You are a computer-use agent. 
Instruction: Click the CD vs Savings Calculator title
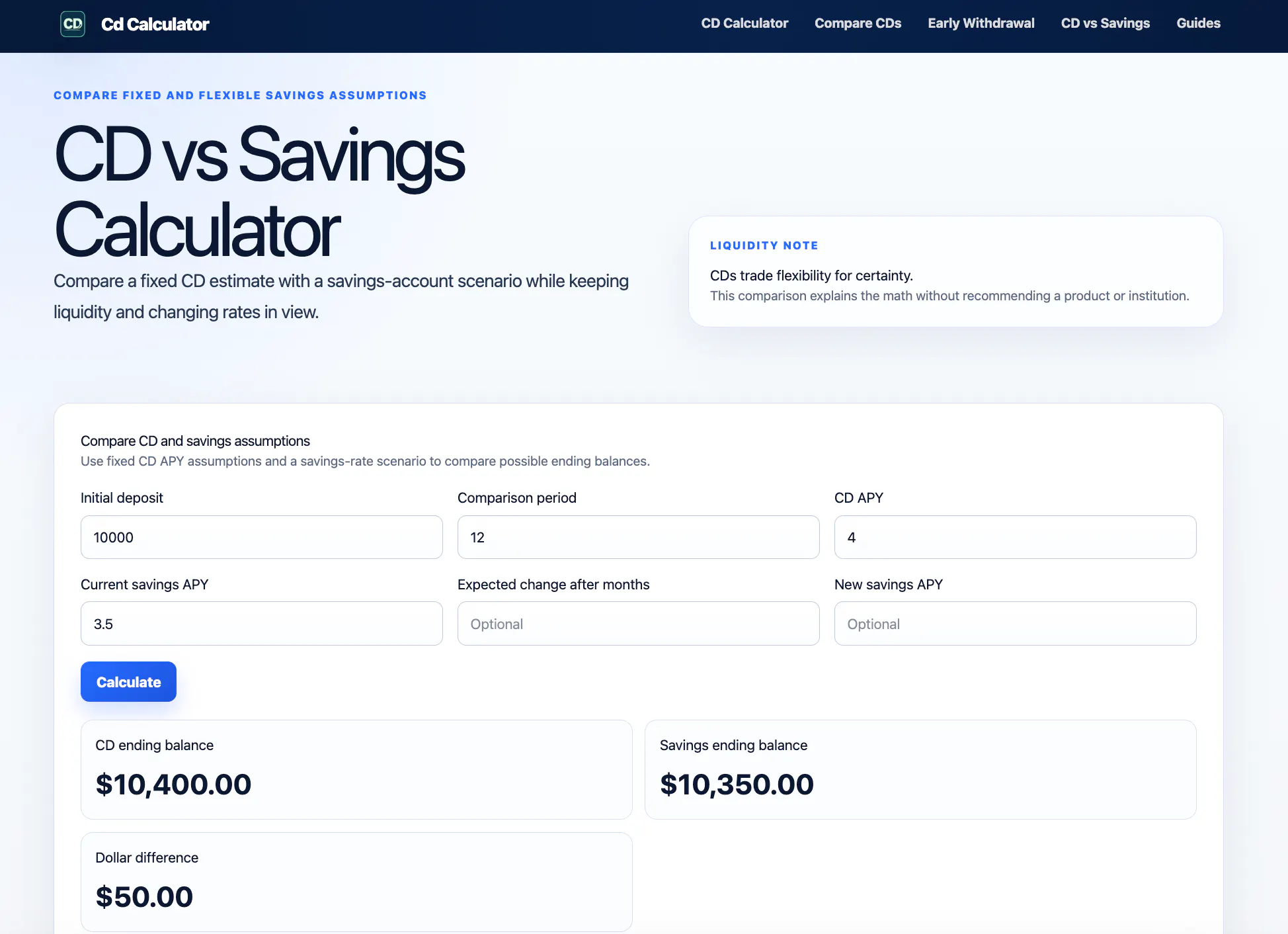point(260,192)
